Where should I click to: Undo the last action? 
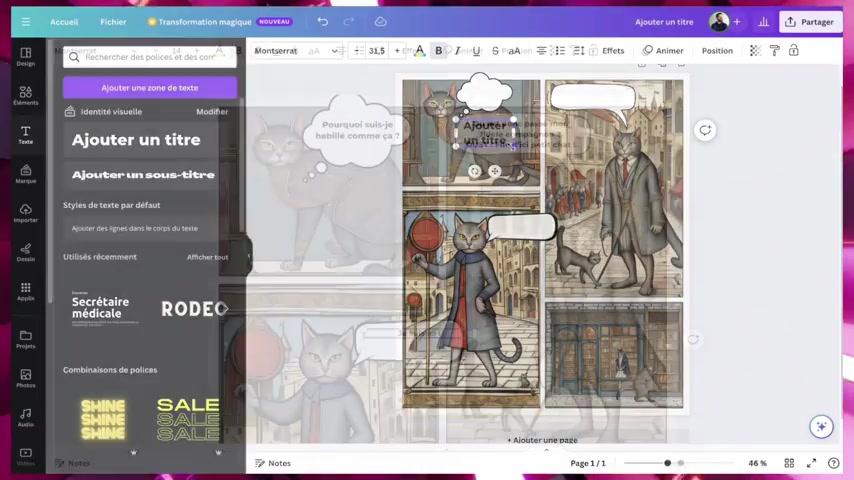coord(322,22)
